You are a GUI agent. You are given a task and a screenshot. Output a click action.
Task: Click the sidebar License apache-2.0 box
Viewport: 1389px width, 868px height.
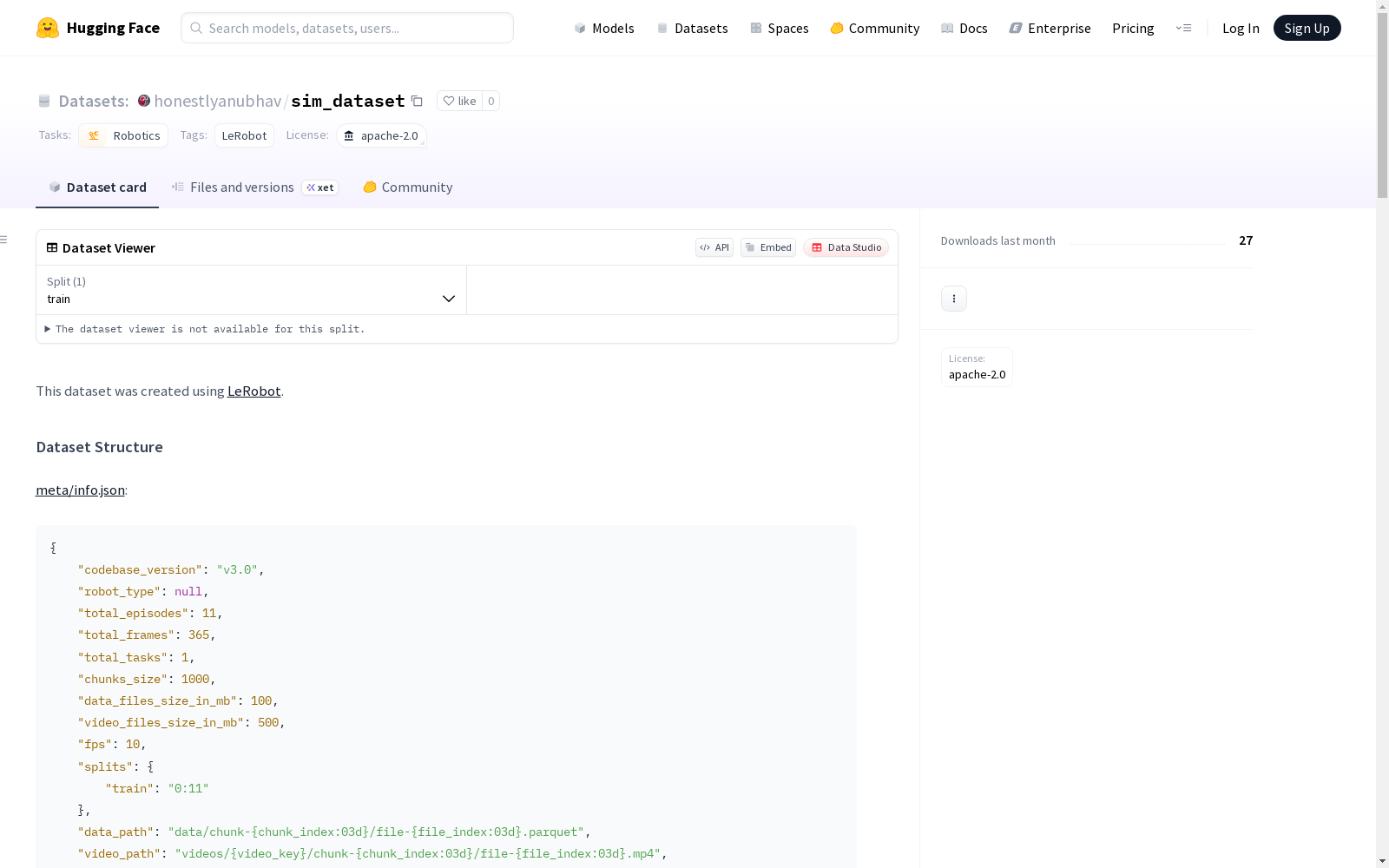(x=977, y=367)
